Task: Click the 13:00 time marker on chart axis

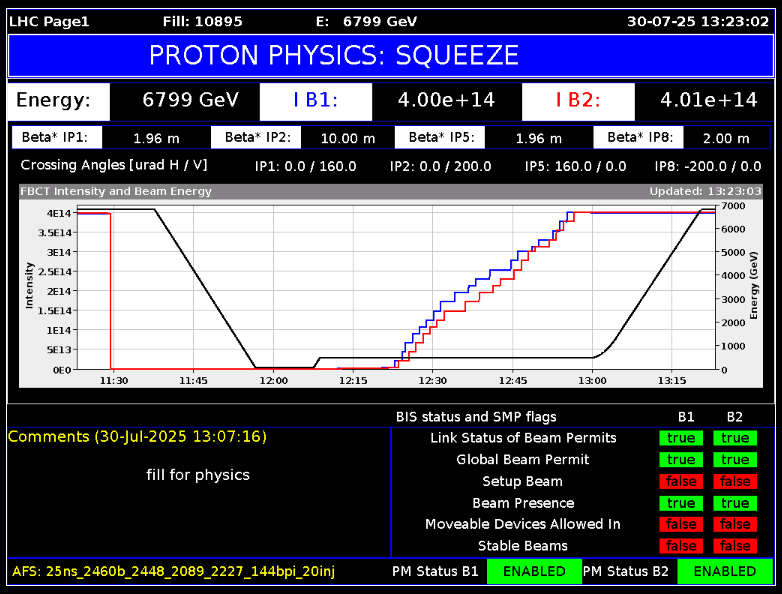Action: tap(592, 381)
